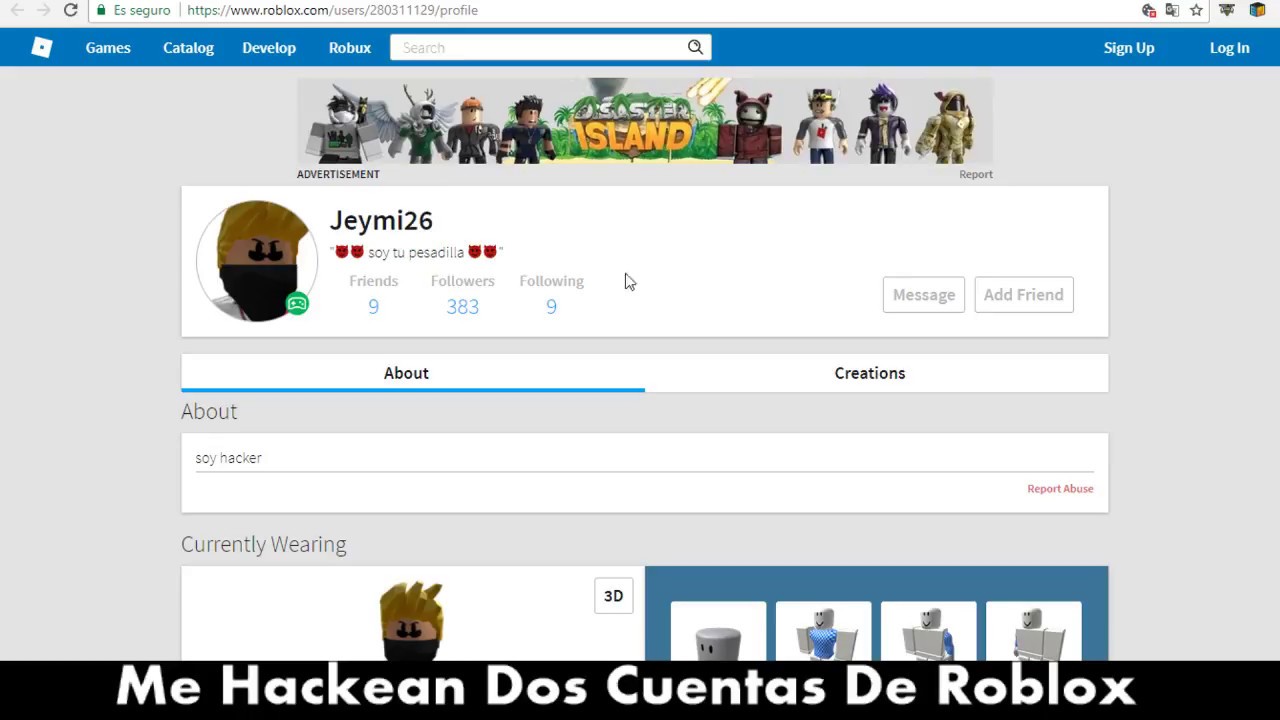
Task: Click the address bar URL
Action: pos(332,10)
